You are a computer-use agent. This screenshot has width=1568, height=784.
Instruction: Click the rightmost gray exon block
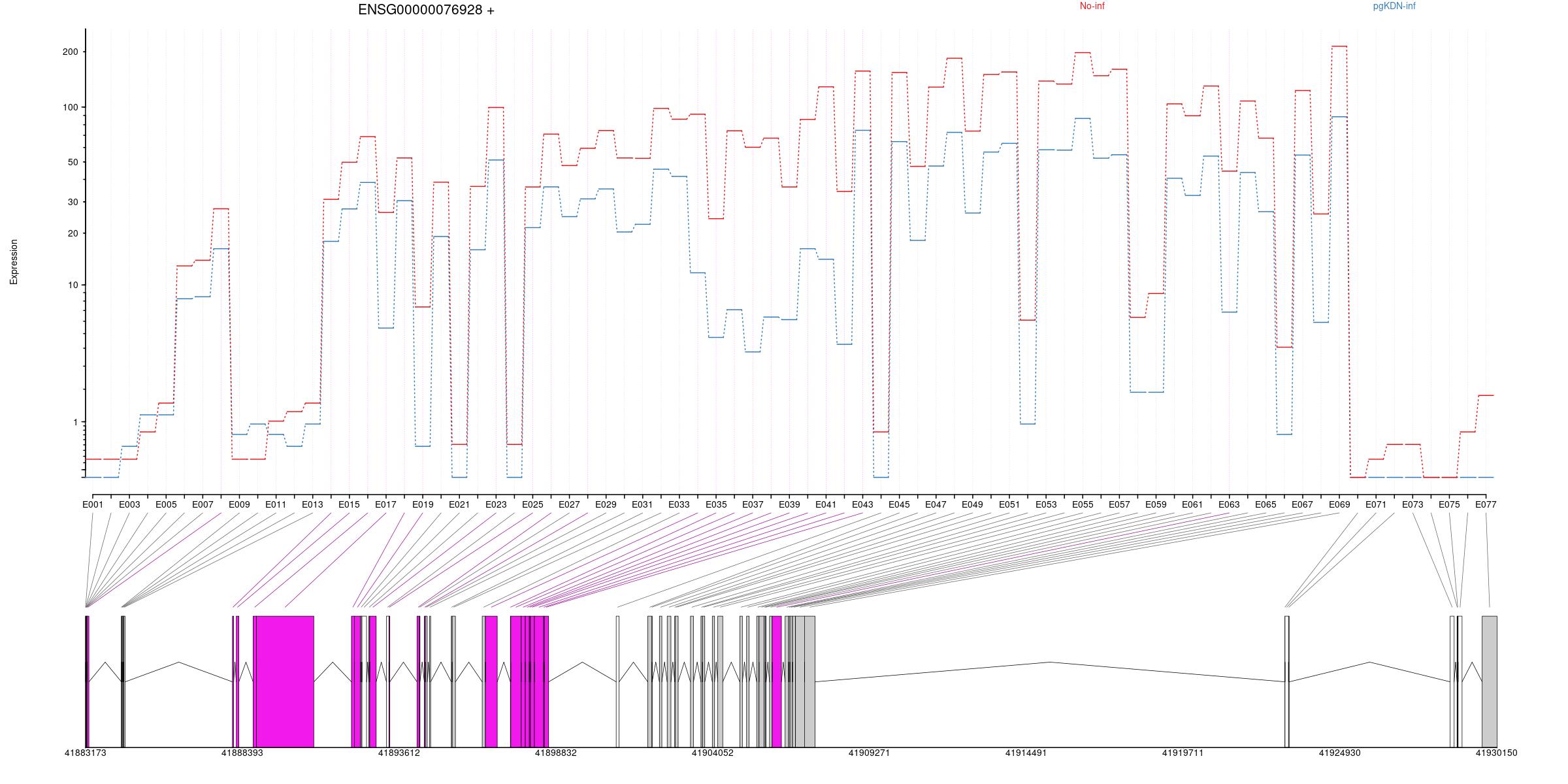click(x=1489, y=681)
